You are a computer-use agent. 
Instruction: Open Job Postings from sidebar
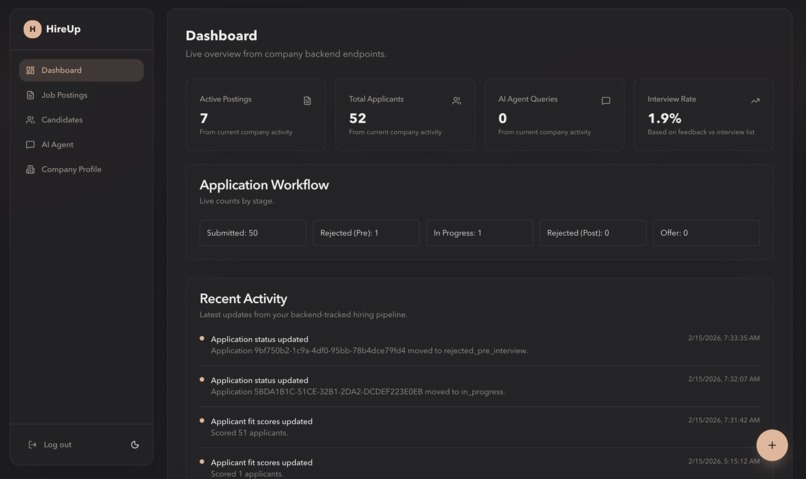tap(81, 95)
